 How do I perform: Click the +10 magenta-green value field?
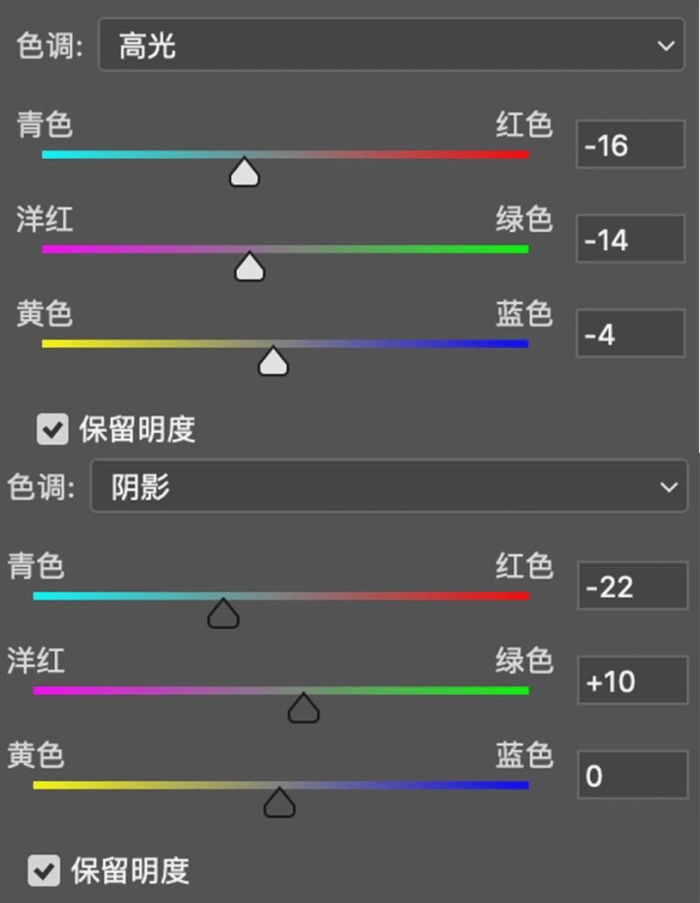click(x=632, y=680)
